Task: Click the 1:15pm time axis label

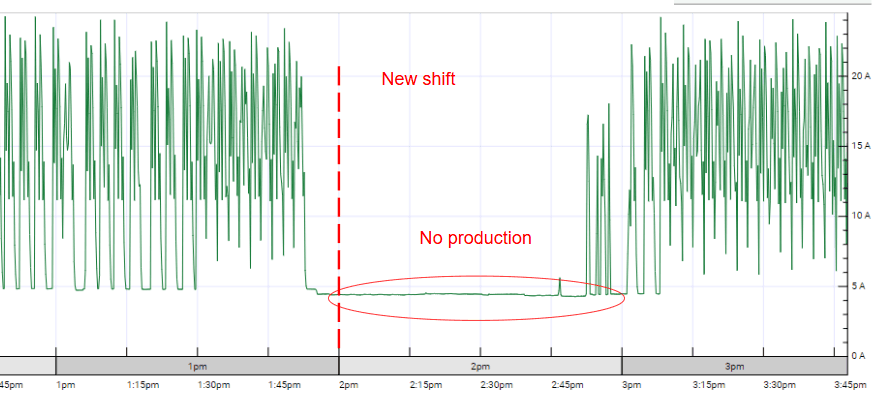Action: tap(143, 385)
